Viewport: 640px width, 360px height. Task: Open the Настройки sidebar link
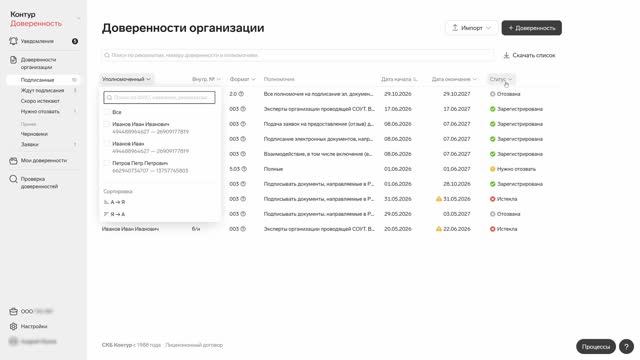click(x=34, y=327)
